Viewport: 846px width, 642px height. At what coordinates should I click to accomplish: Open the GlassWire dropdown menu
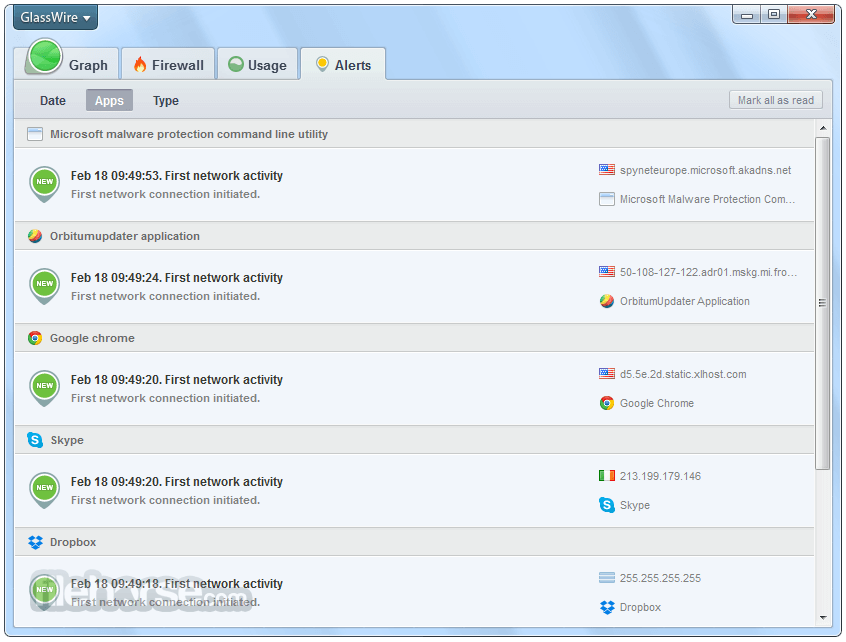[x=55, y=17]
